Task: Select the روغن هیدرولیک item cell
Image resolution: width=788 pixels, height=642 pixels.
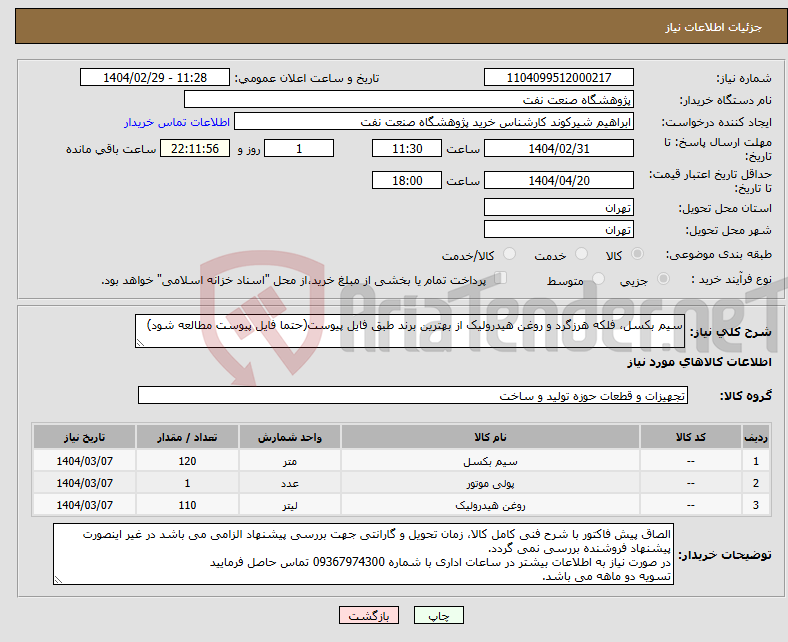Action: (x=490, y=505)
